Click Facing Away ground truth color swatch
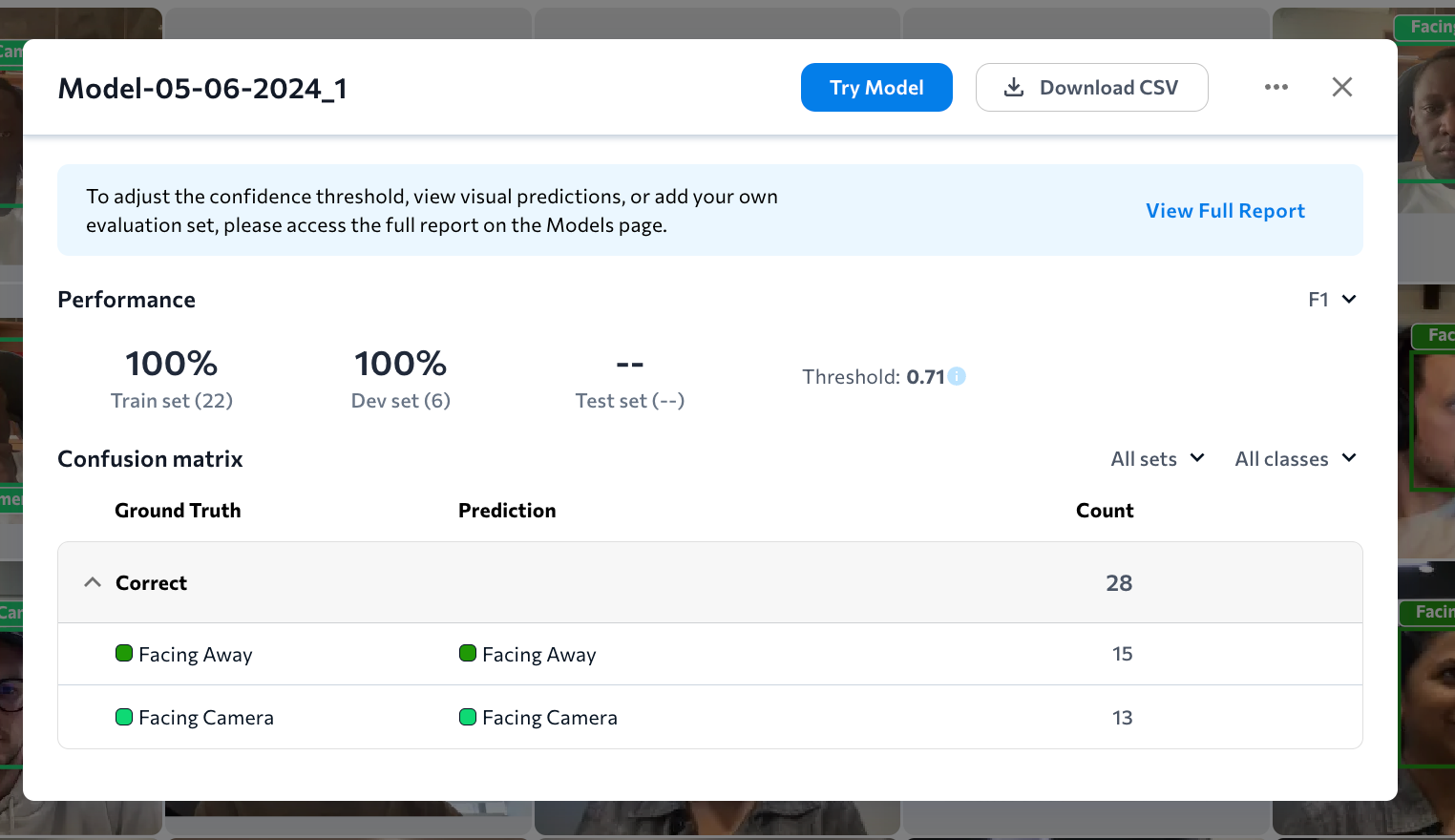1455x840 pixels. point(124,654)
